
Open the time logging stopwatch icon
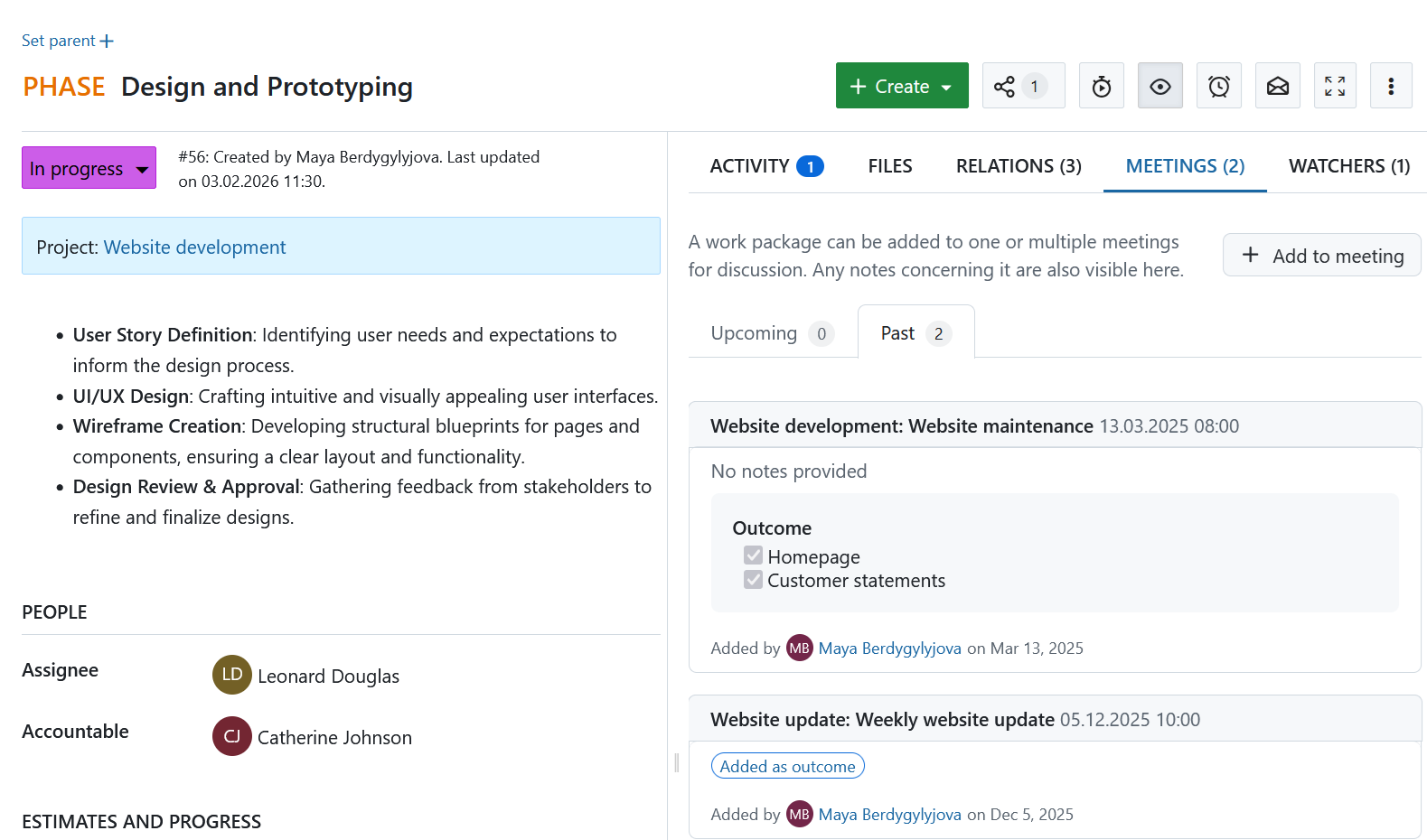click(1101, 86)
